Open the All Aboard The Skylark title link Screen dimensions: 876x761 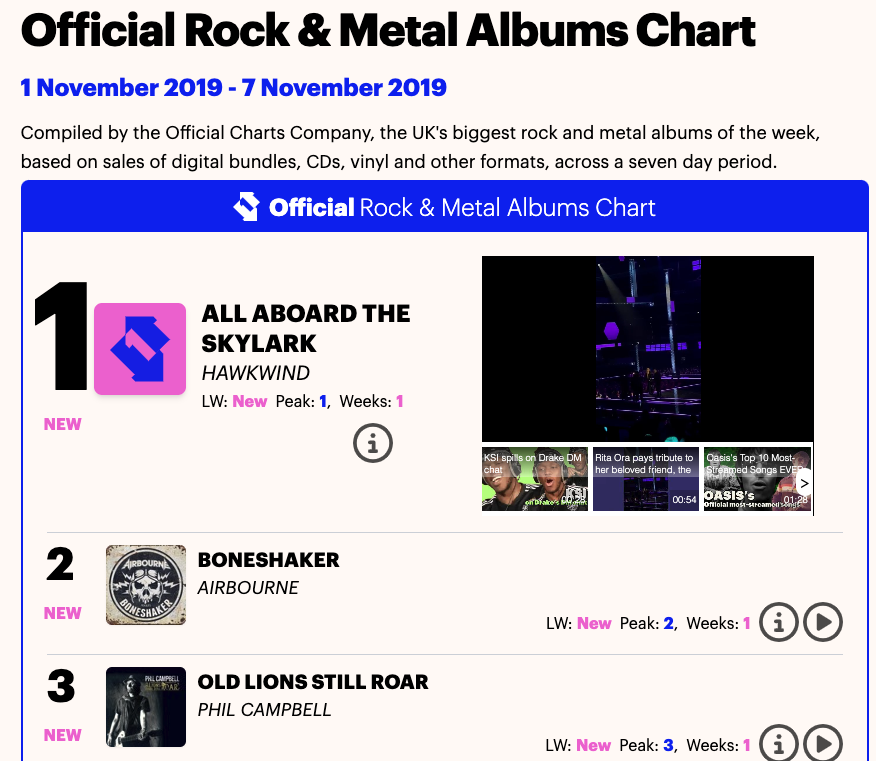coord(306,328)
